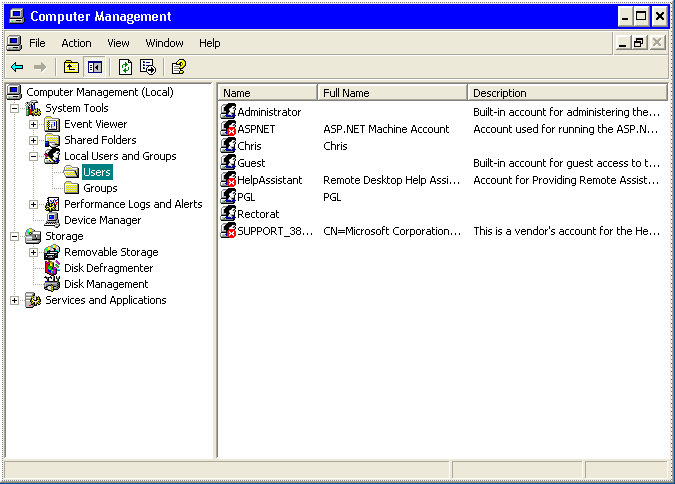This screenshot has width=675, height=484.
Task: Click the PGL user icon
Action: (228, 197)
